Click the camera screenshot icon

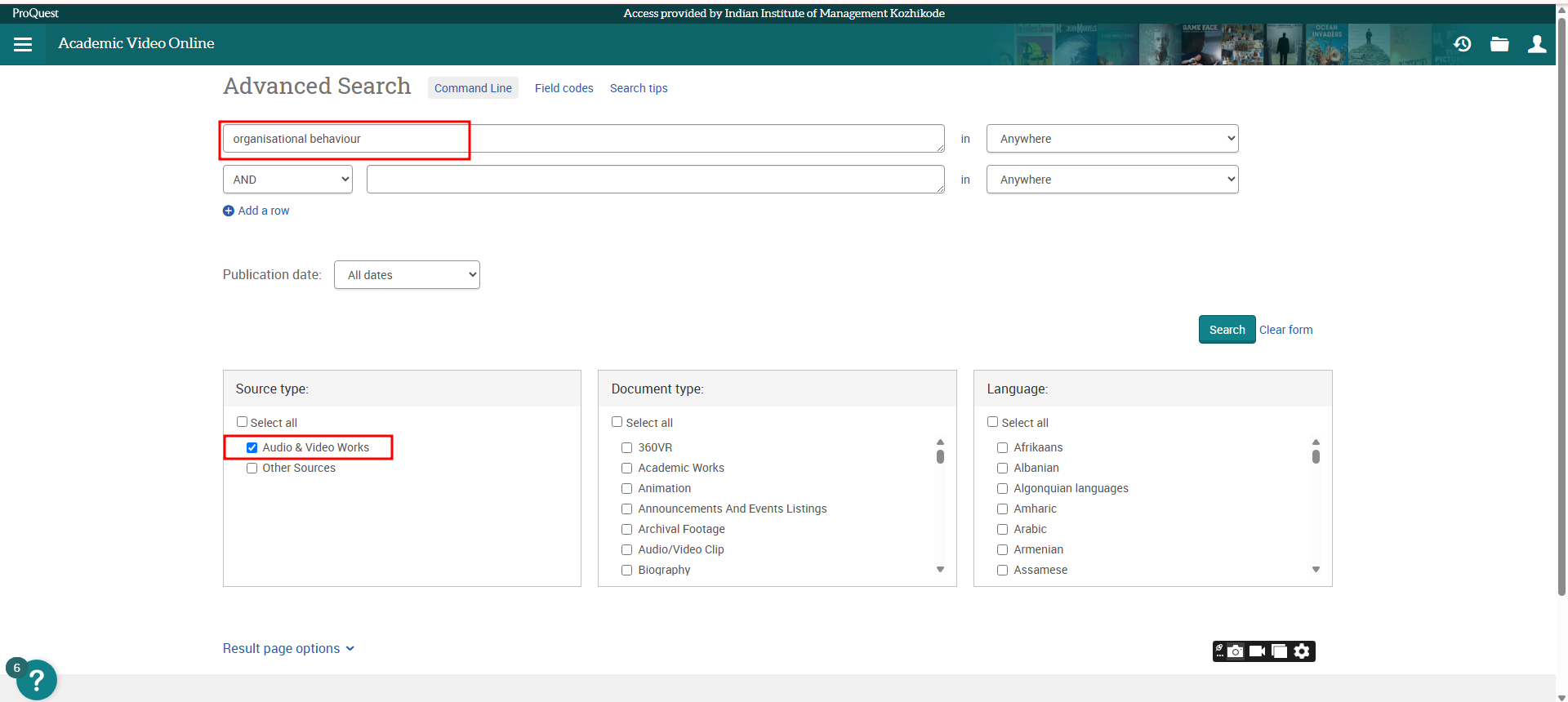pos(1236,651)
